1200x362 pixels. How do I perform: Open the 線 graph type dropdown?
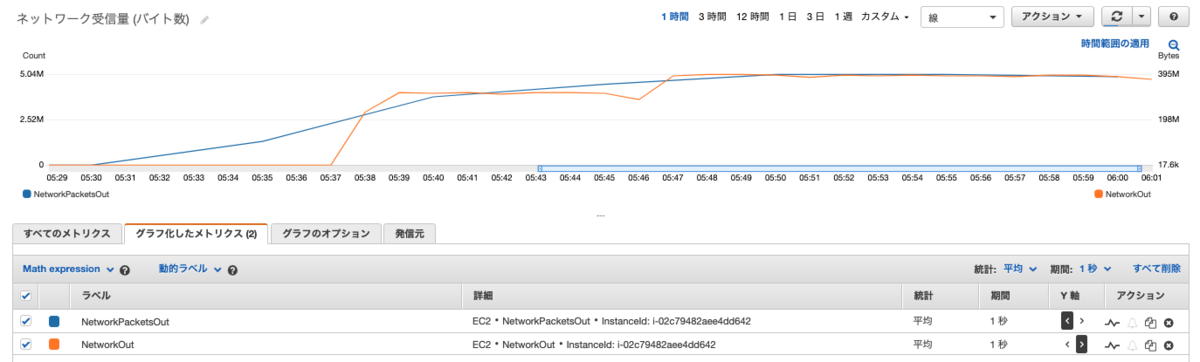[962, 17]
